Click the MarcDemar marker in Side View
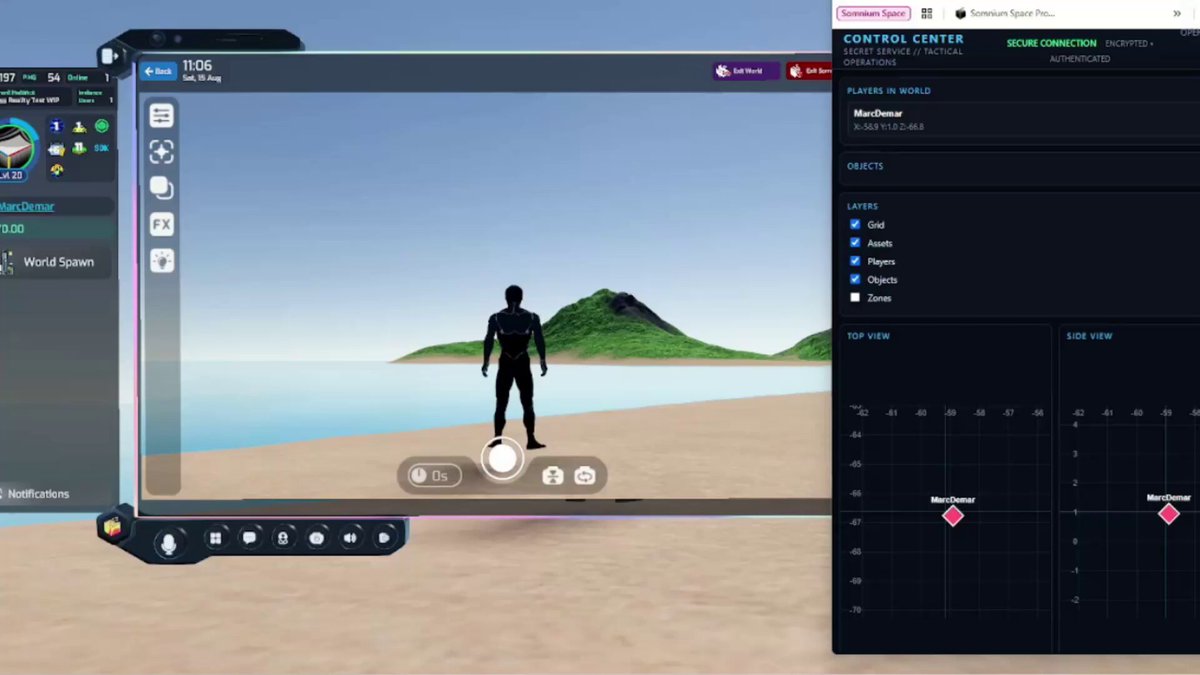The height and width of the screenshot is (675, 1200). (x=1169, y=514)
